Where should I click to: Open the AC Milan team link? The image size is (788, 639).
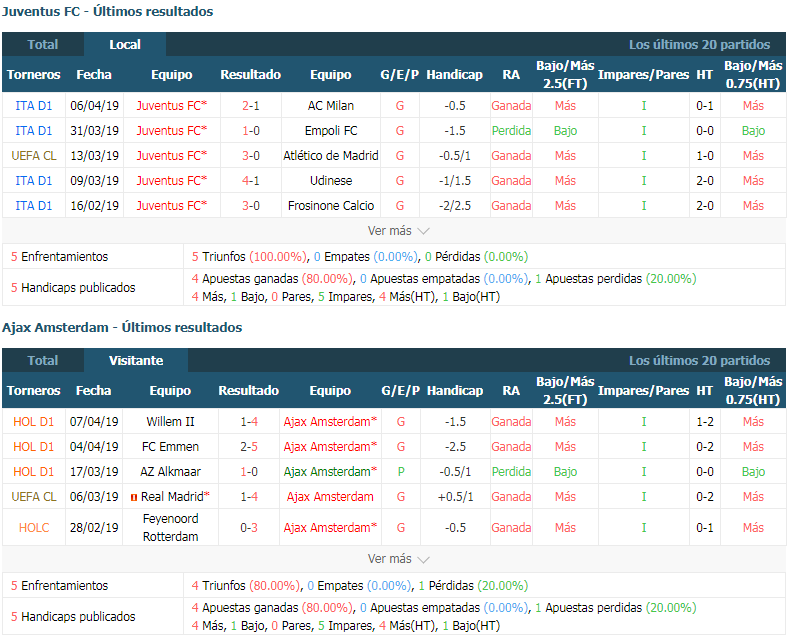(331, 105)
